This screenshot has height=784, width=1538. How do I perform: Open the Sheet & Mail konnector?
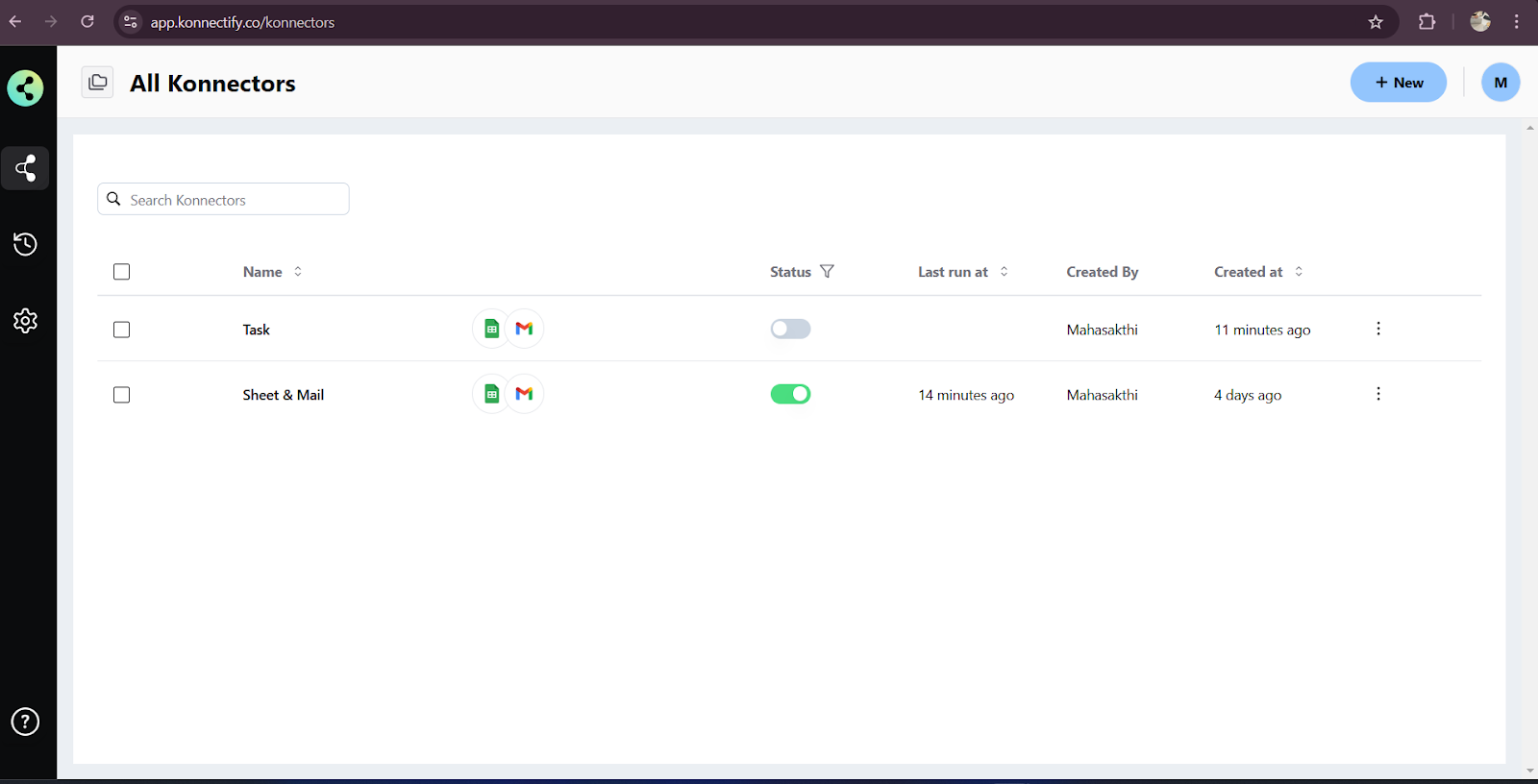283,395
